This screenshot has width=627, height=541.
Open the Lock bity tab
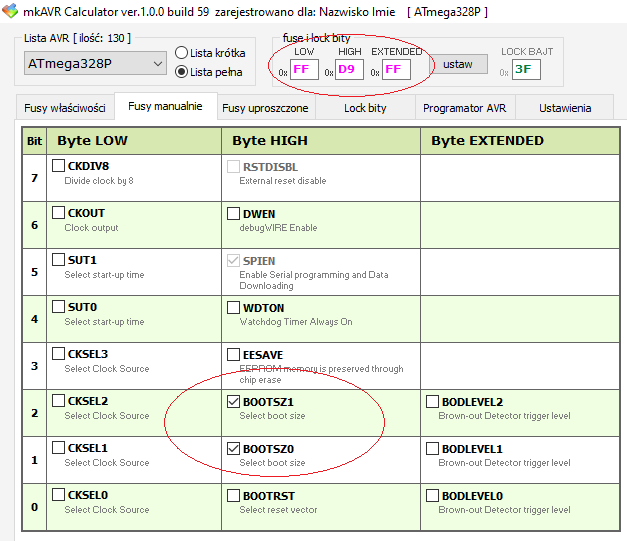(x=365, y=108)
